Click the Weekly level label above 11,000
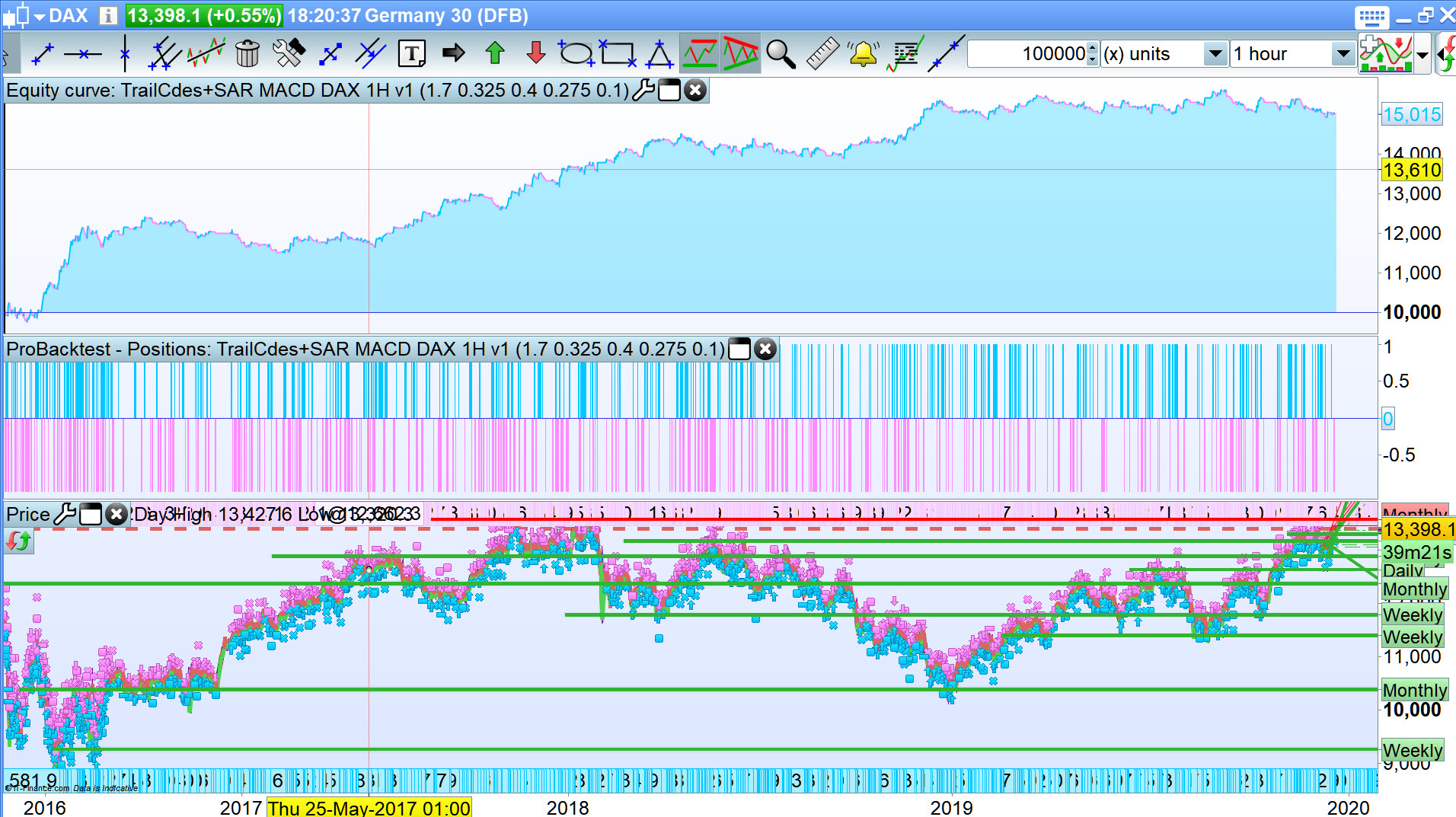 [x=1413, y=637]
